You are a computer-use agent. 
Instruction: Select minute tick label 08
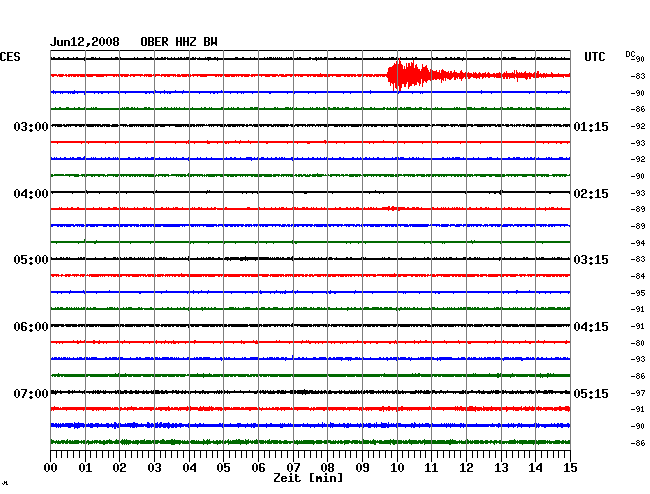[x=327, y=468]
